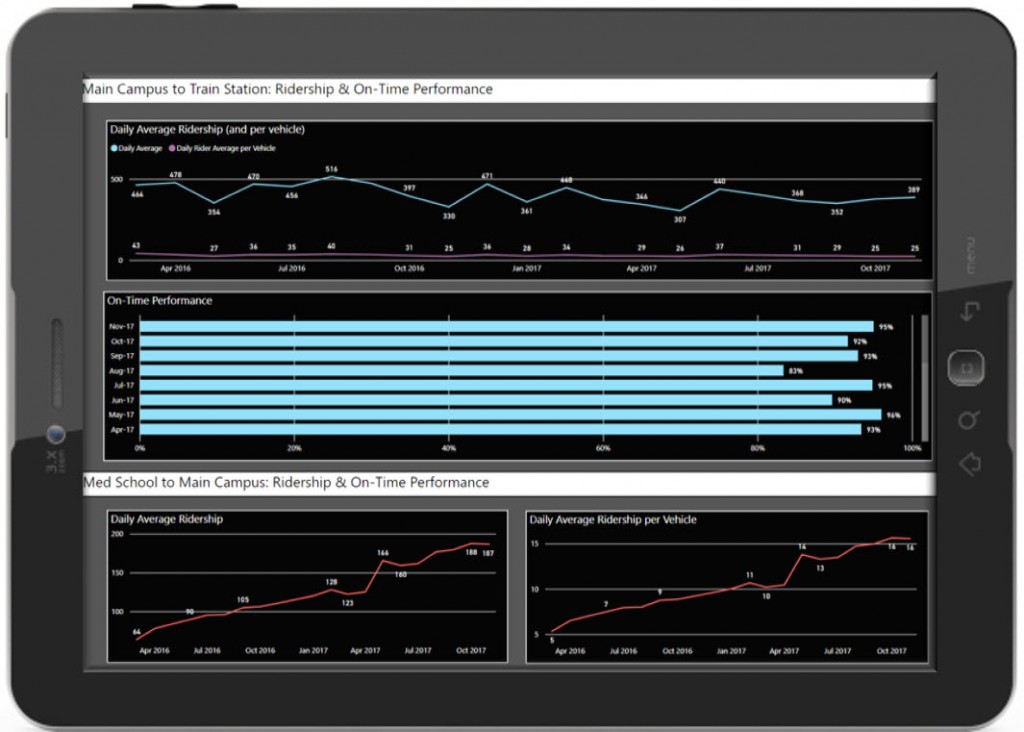
Task: Click the Main Campus to Train Station header
Action: [288, 89]
